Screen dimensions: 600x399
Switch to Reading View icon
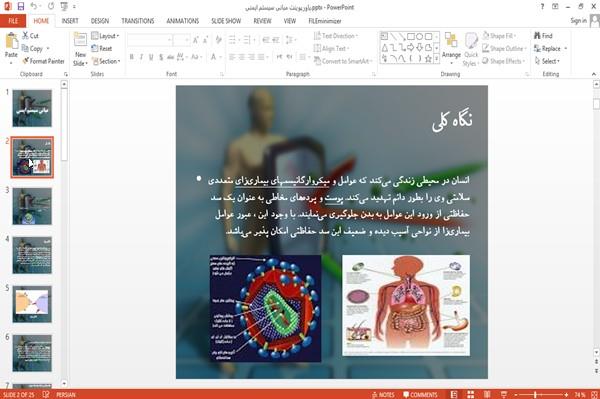tap(487, 395)
